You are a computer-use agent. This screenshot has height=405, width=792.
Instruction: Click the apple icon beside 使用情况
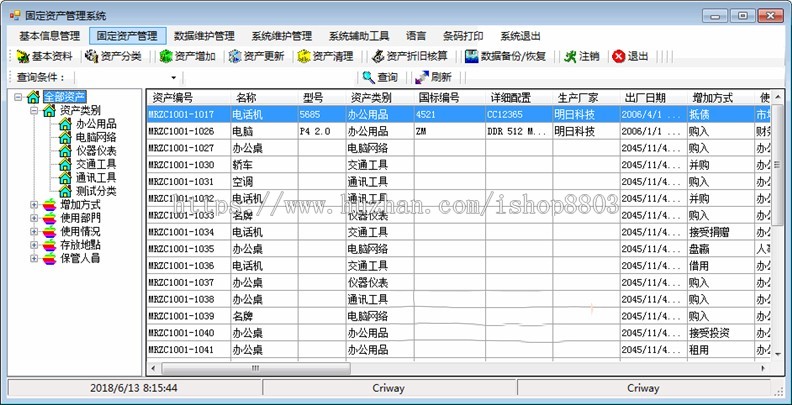coord(50,232)
